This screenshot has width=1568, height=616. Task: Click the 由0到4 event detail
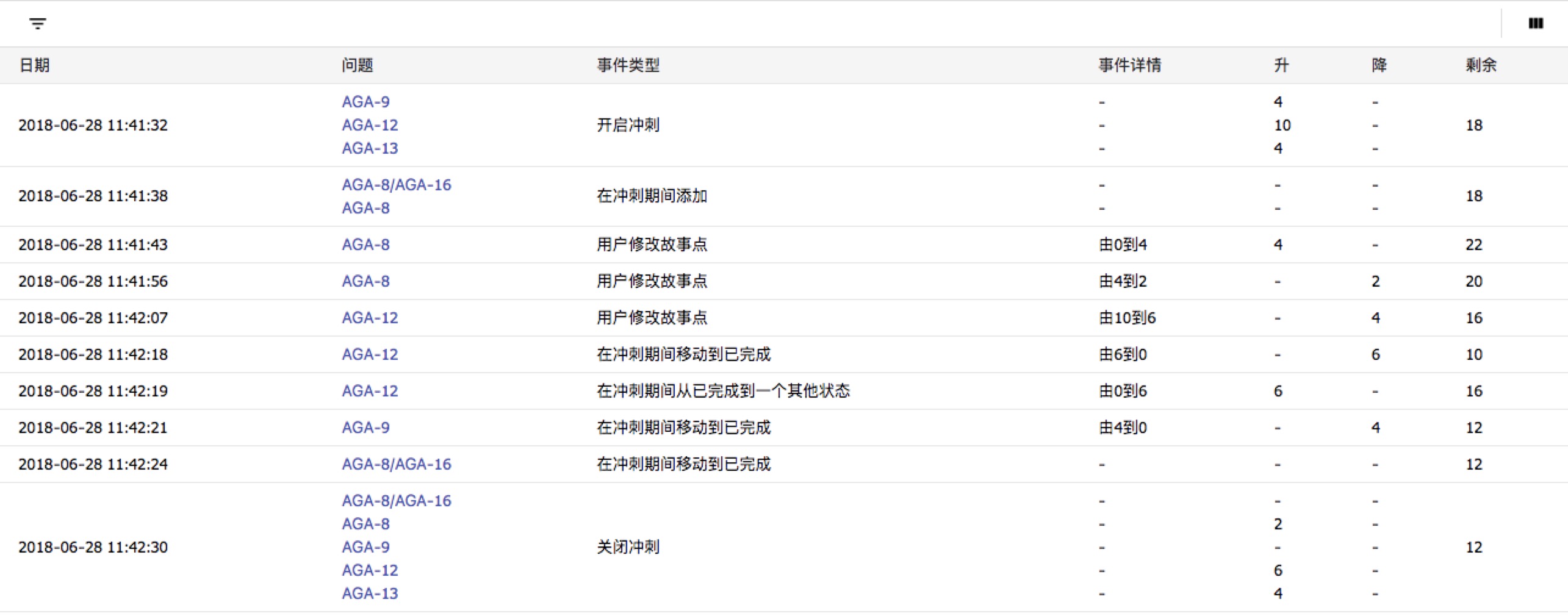coord(1123,245)
